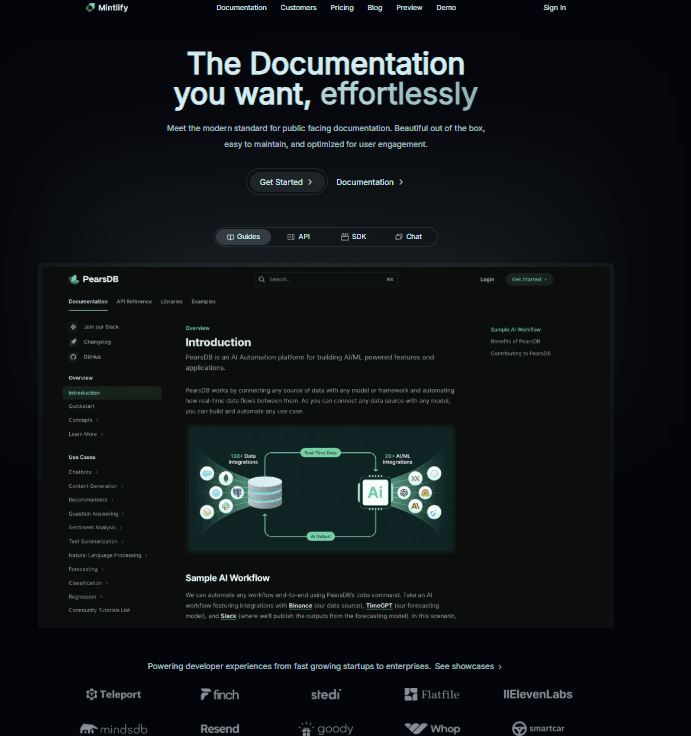Click the Whop logo

(x=432, y=729)
